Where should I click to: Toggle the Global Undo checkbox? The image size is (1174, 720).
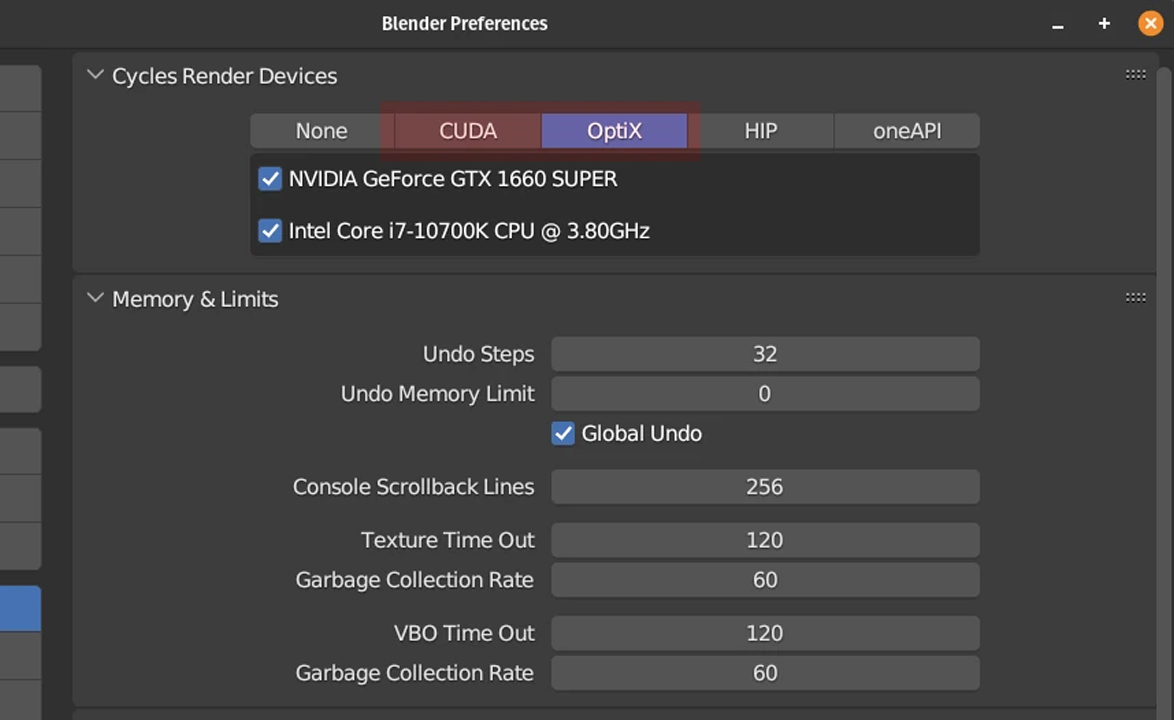(563, 433)
